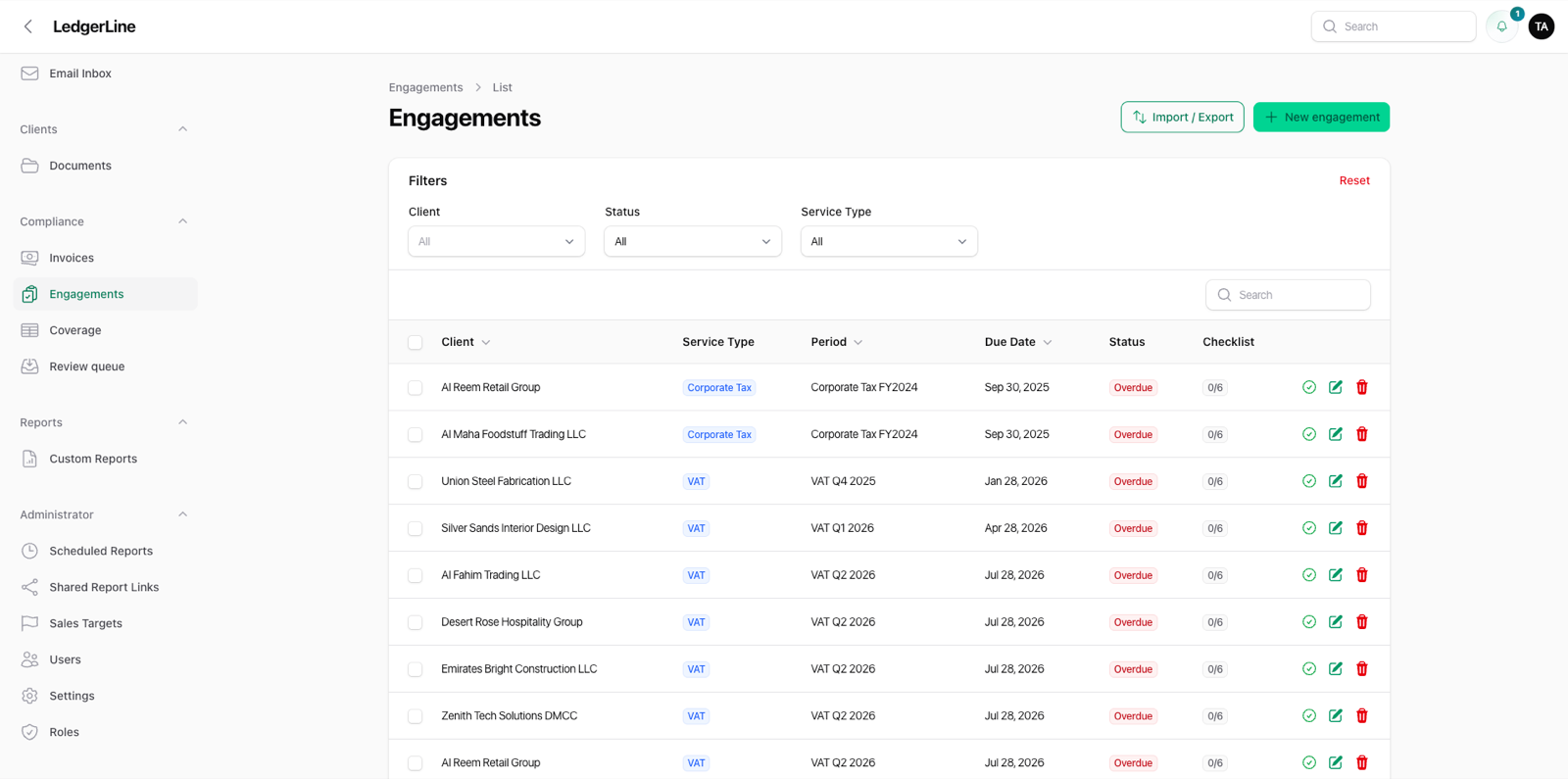Screen dimensions: 1568x779
Task: Delete the Emirates Bright Construction LLC engagement
Action: point(1362,669)
